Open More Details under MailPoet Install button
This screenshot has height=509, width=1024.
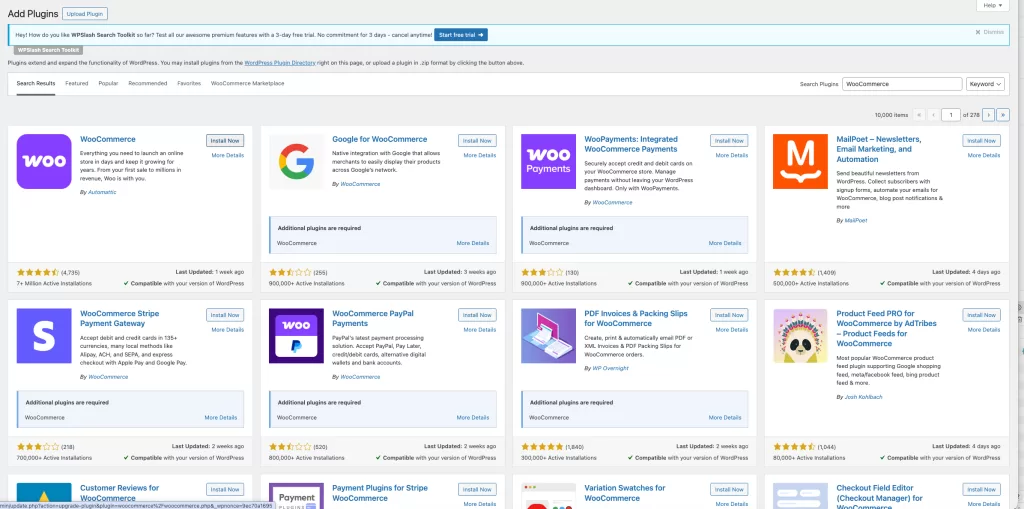[984, 156]
